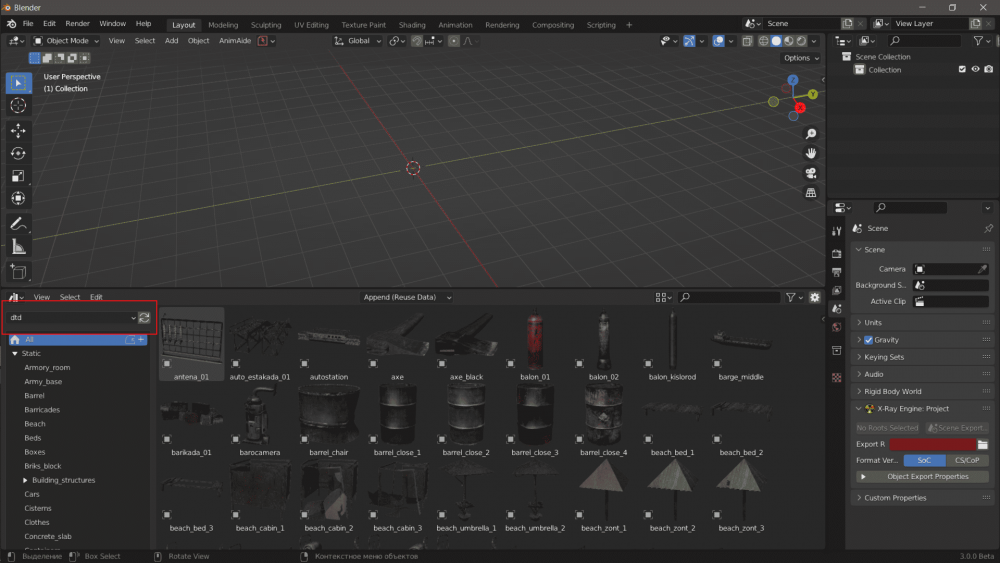The image size is (1000, 563).
Task: Open the Render menu
Action: click(77, 23)
